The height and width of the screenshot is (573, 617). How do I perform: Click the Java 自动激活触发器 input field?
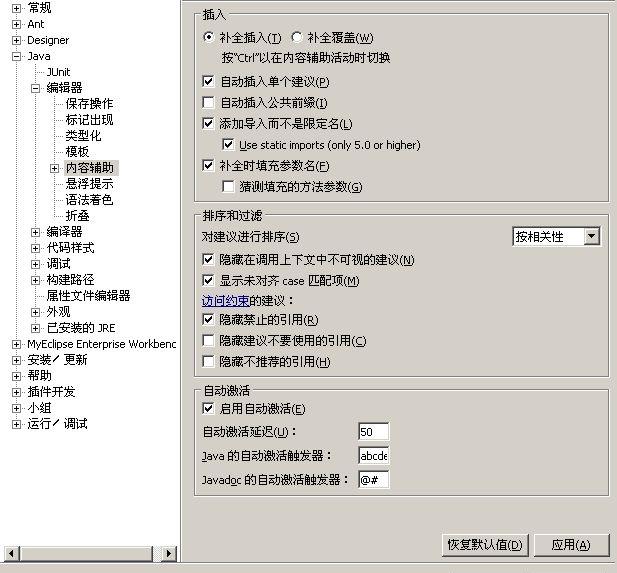(x=373, y=456)
